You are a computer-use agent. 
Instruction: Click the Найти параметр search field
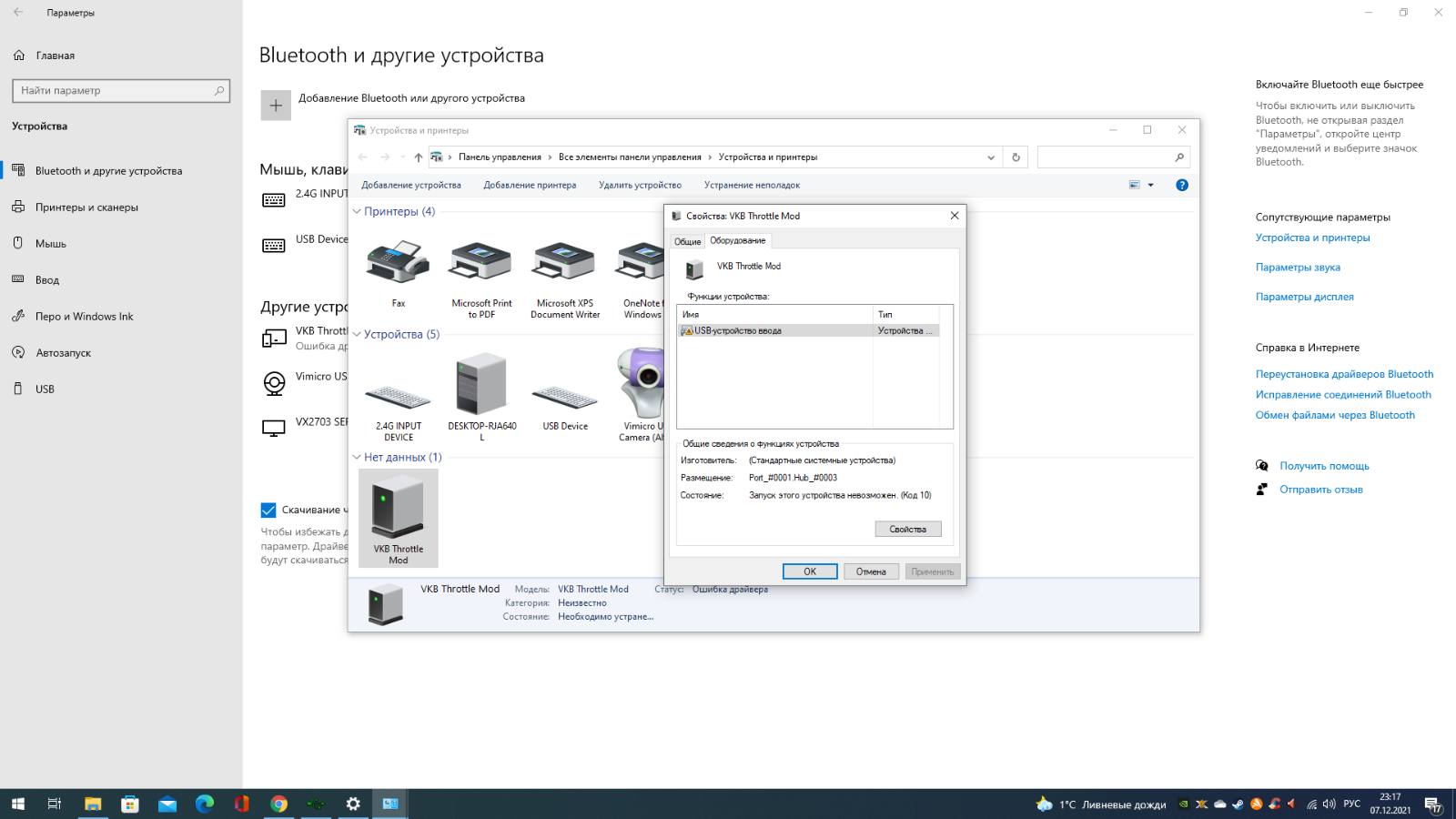[121, 91]
